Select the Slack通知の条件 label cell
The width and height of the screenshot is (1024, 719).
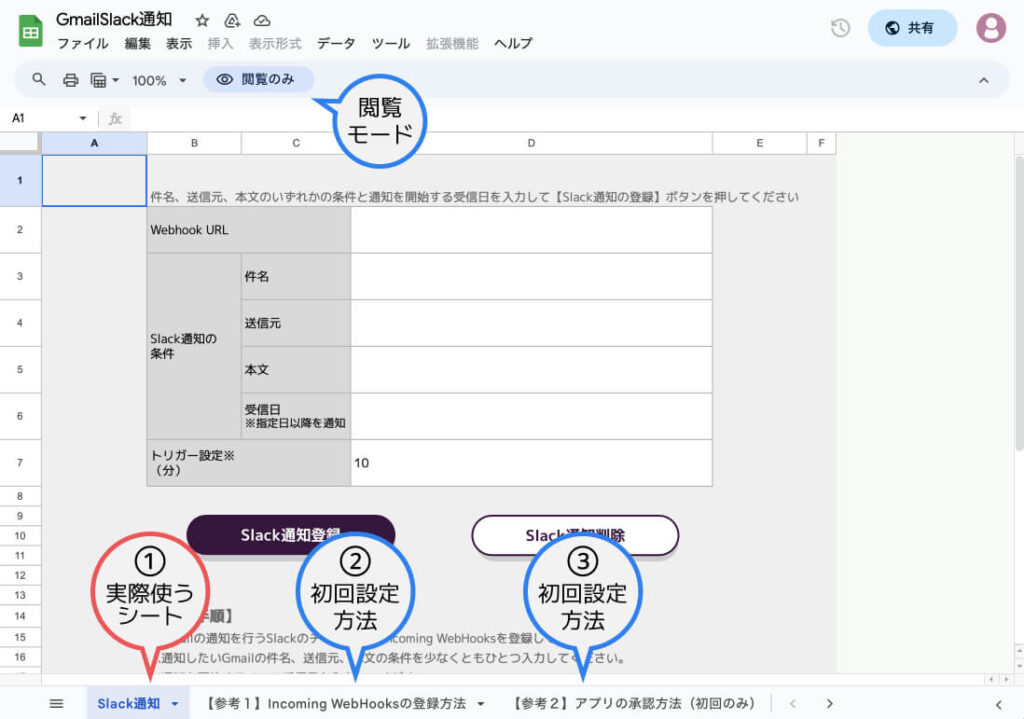(x=194, y=346)
